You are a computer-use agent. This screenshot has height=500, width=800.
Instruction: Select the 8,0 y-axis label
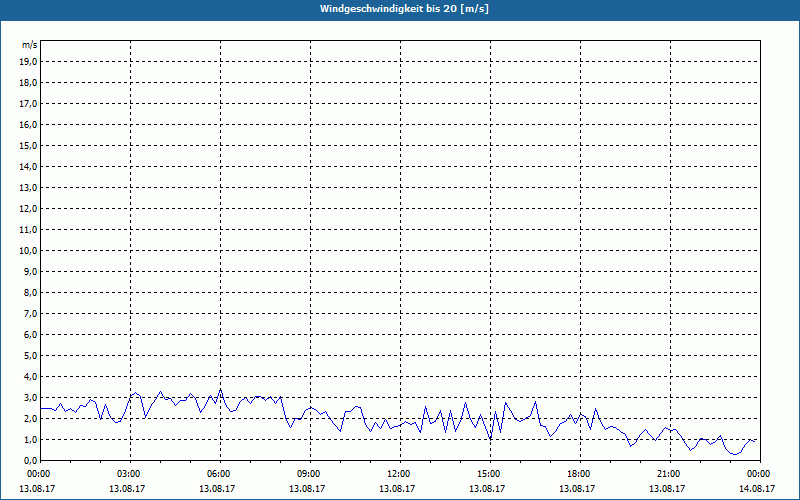pos(31,292)
